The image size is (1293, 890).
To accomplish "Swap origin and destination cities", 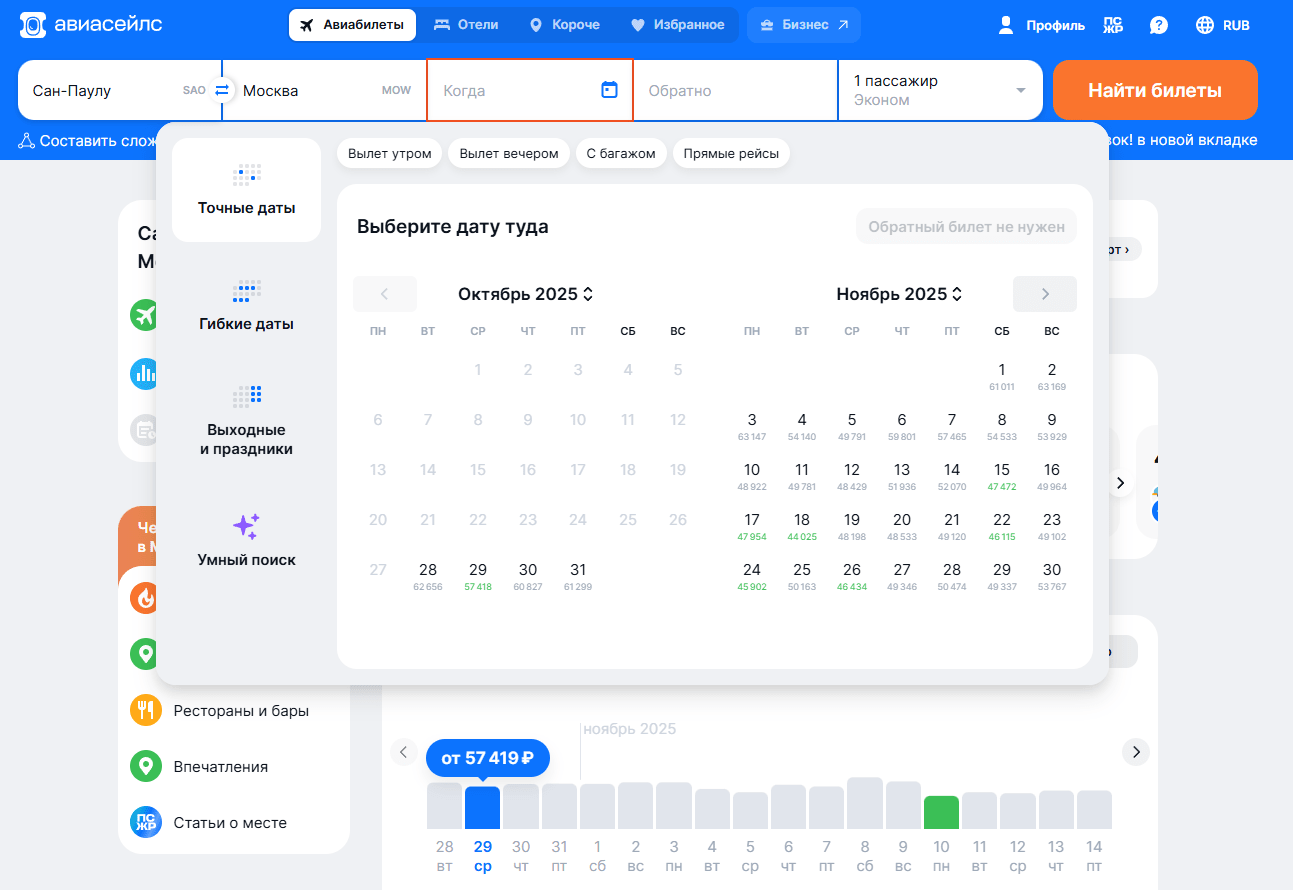I will pyautogui.click(x=222, y=90).
